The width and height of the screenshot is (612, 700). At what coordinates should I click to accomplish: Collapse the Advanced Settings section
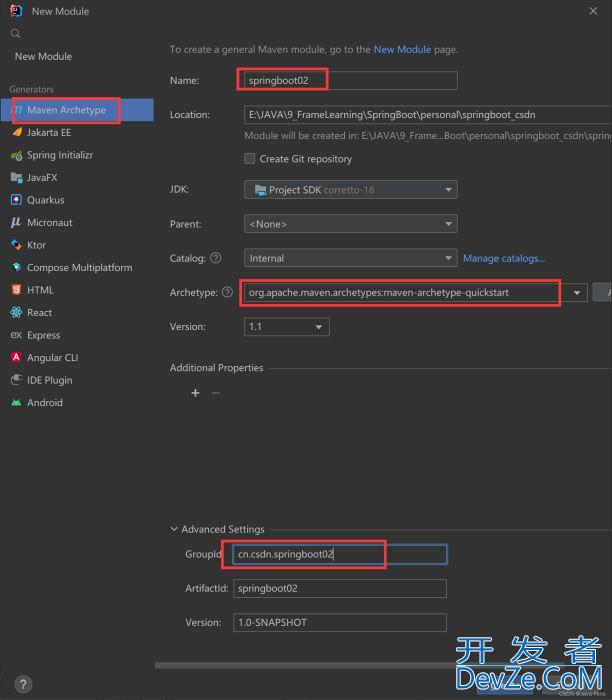174,529
